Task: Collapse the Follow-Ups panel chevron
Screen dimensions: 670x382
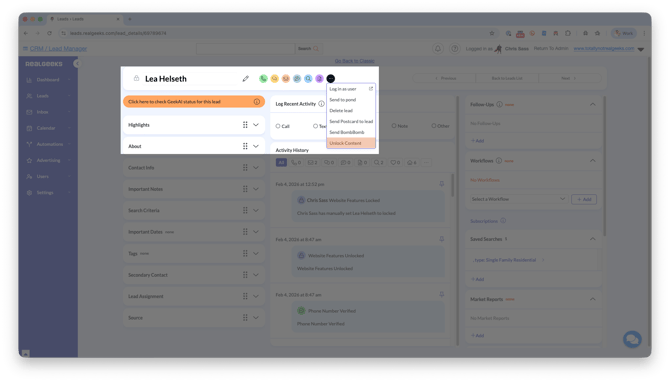Action: pos(593,104)
